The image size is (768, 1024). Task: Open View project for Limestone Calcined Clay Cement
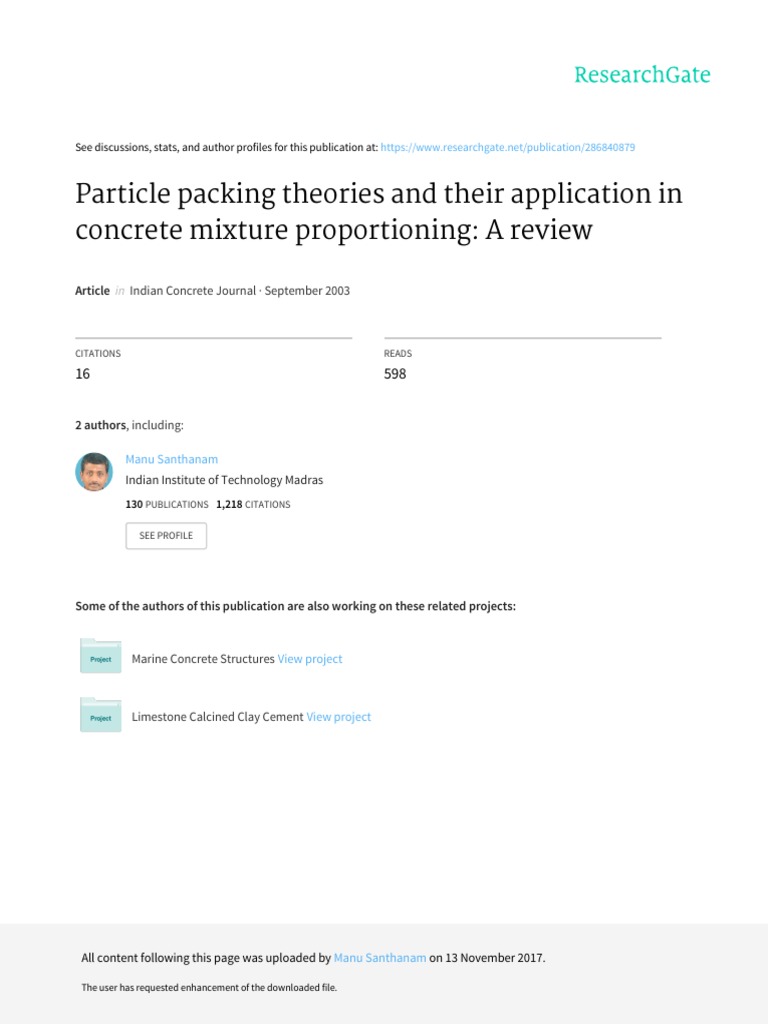tap(338, 717)
